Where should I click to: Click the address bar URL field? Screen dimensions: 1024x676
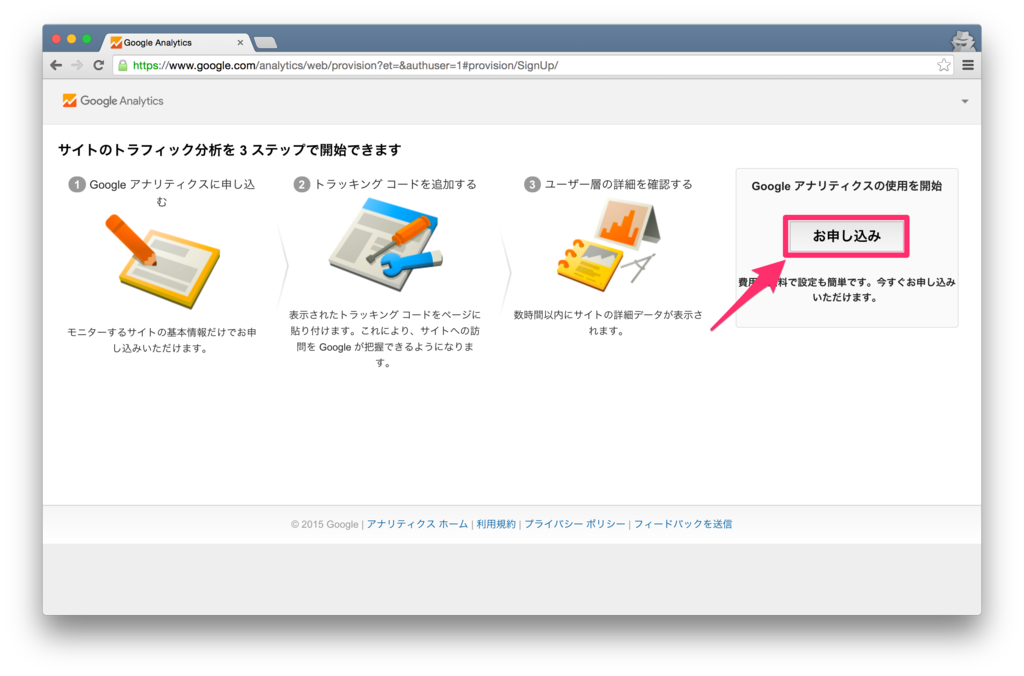click(532, 65)
